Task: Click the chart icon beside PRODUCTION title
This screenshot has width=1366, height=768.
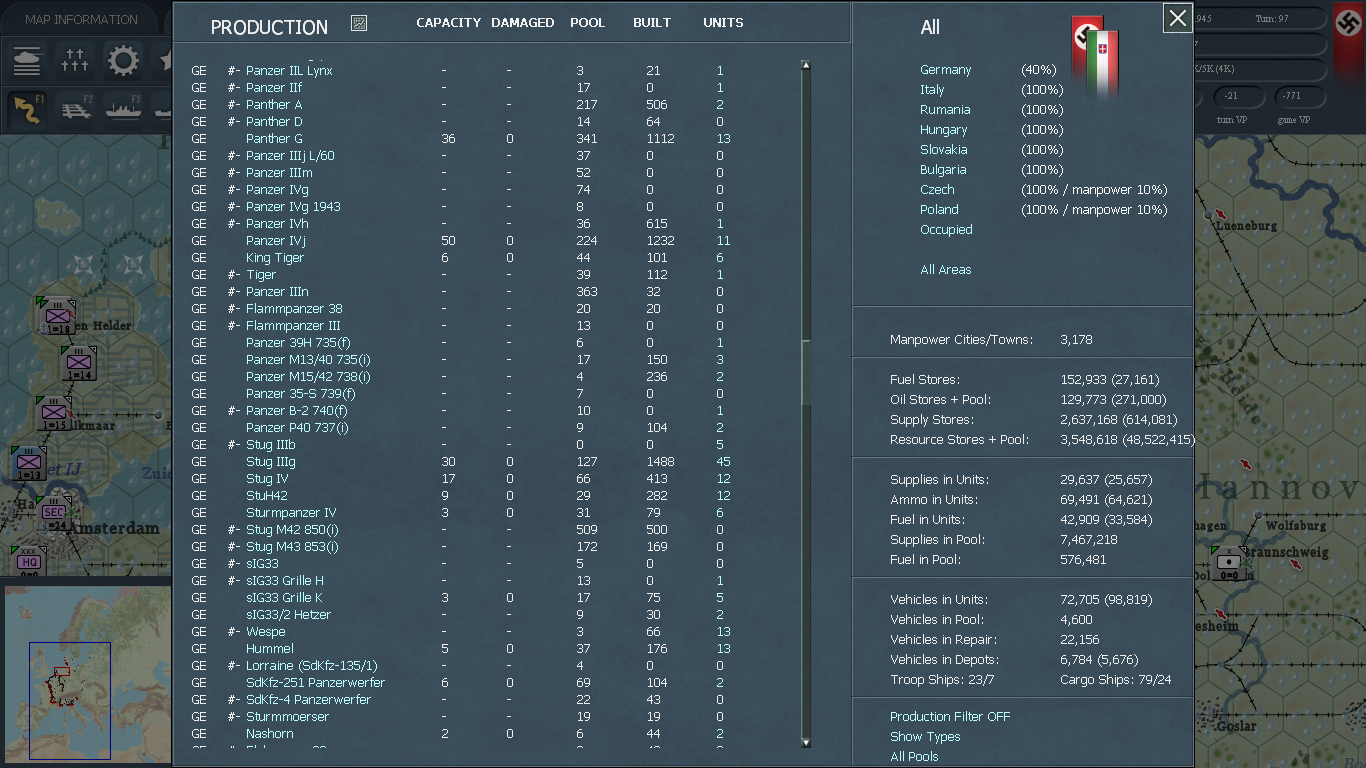Action: [359, 23]
